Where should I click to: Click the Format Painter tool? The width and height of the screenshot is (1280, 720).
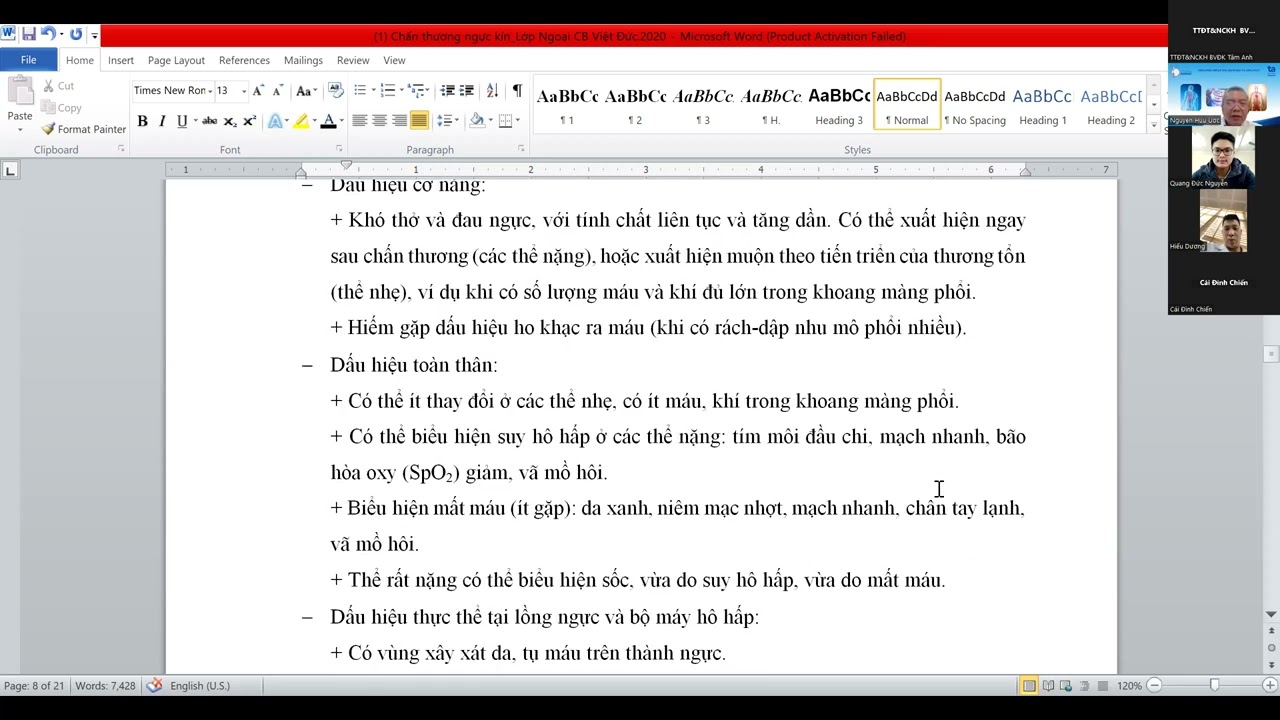pos(84,129)
